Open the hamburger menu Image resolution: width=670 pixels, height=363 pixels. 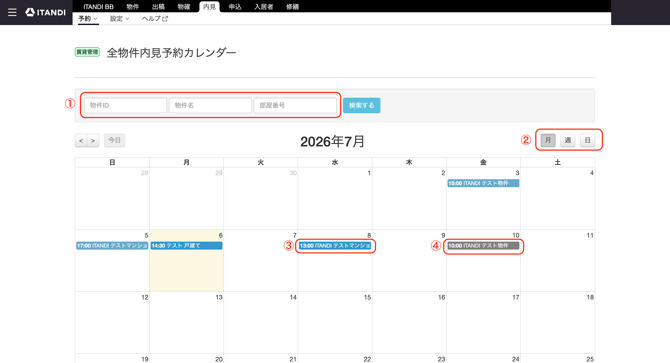point(12,12)
